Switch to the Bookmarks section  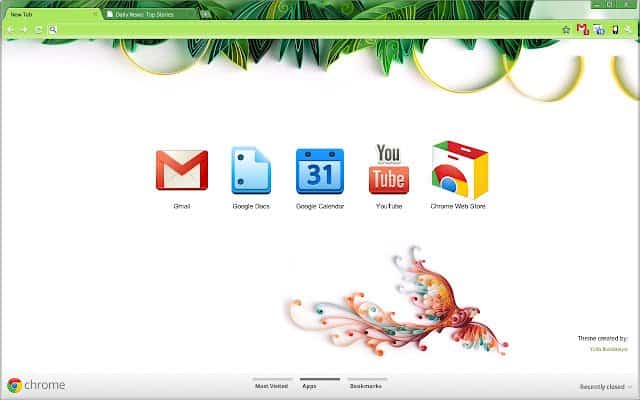point(366,386)
